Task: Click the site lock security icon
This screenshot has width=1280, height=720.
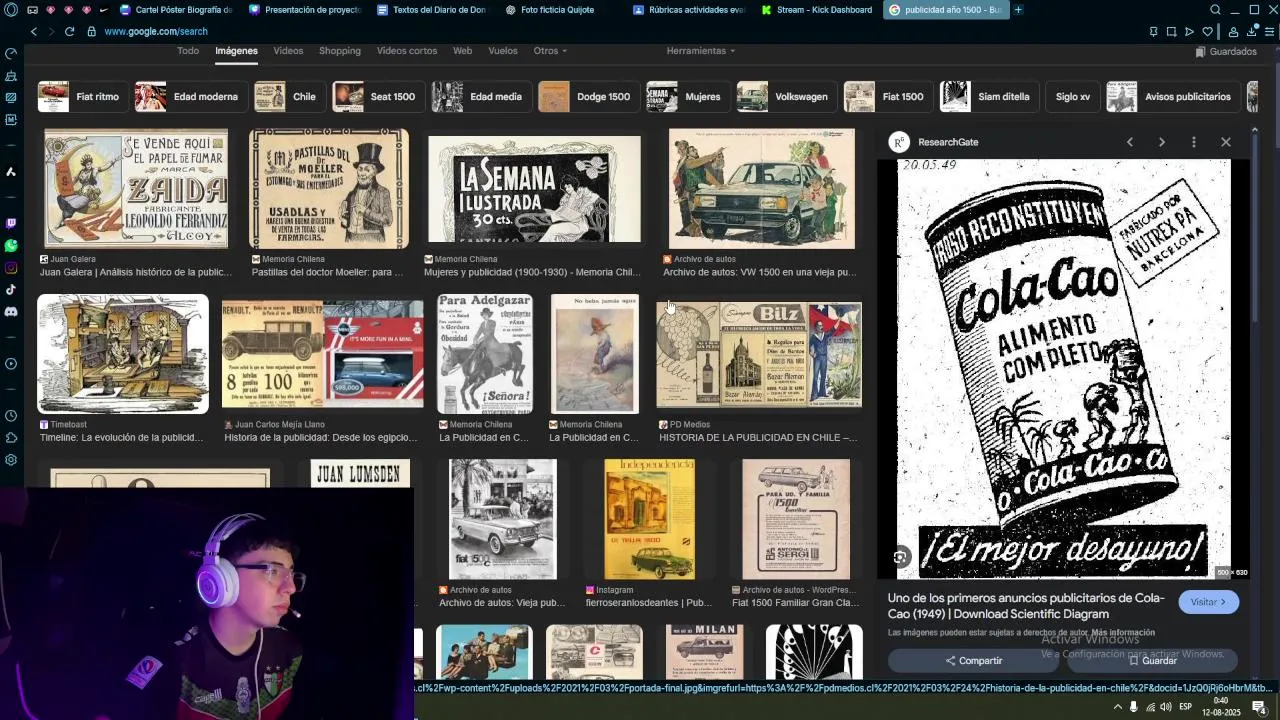Action: coord(92,31)
